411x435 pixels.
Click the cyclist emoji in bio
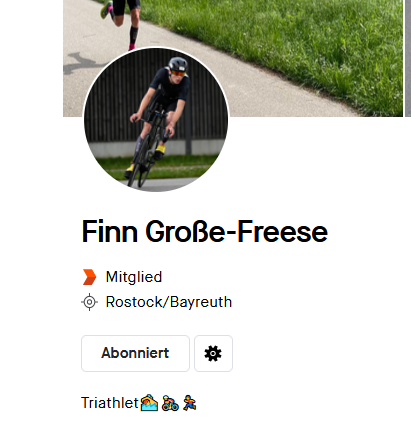pos(170,403)
